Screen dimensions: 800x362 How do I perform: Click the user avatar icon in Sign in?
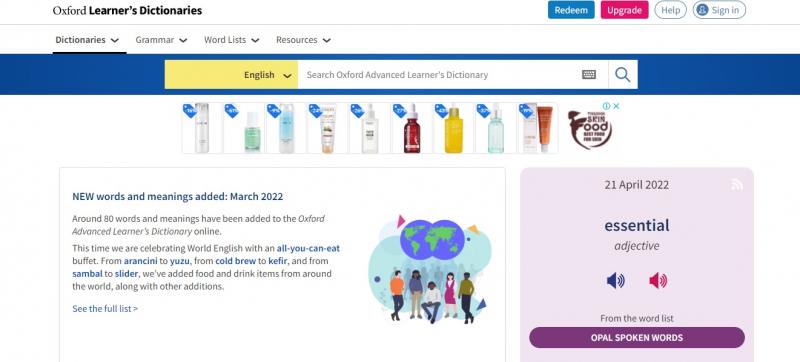(x=702, y=10)
